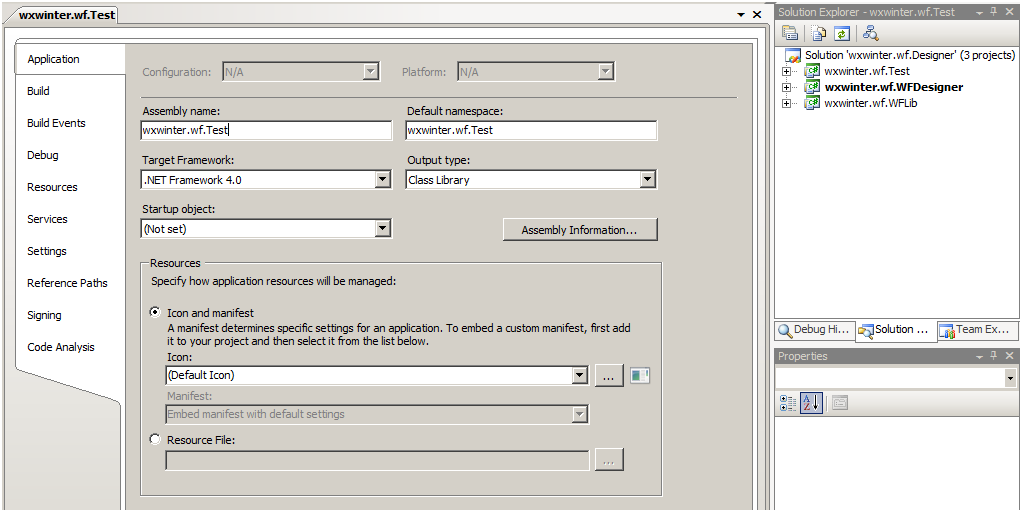1024x512 pixels.
Task: Select wxwinter.wf.WFLib in Solution Explorer
Action: coord(871,103)
